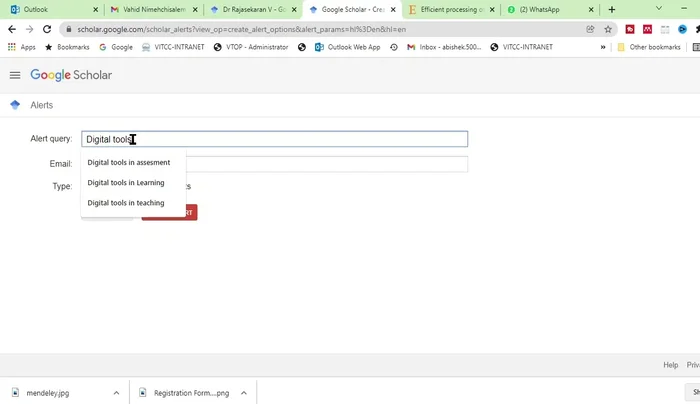Open new browser tab with plus icon

tap(612, 9)
